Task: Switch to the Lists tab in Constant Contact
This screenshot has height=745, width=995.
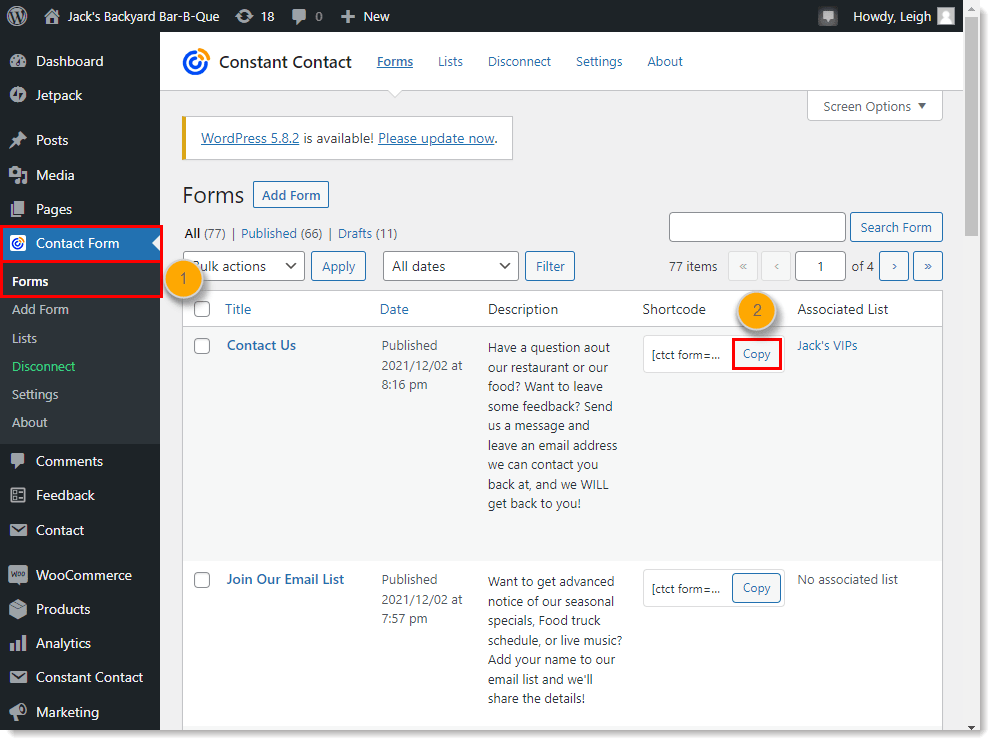Action: 450,61
